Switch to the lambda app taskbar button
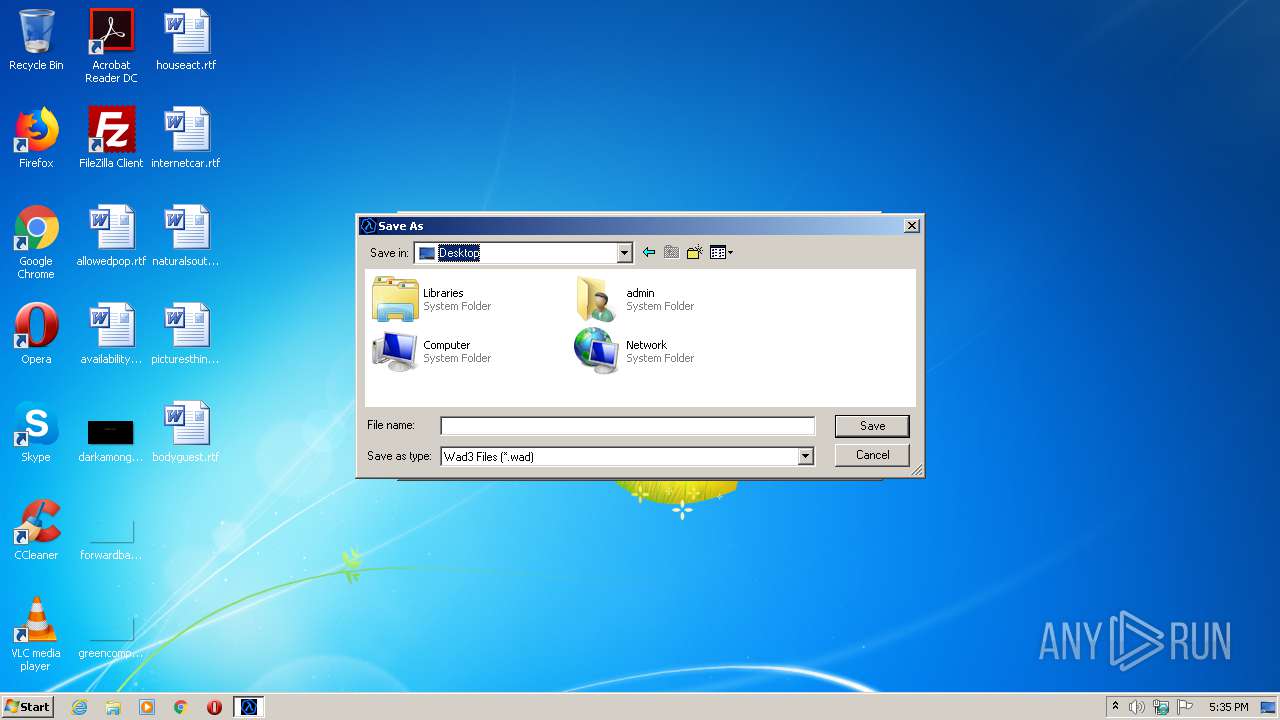The width and height of the screenshot is (1280, 720). click(x=249, y=707)
